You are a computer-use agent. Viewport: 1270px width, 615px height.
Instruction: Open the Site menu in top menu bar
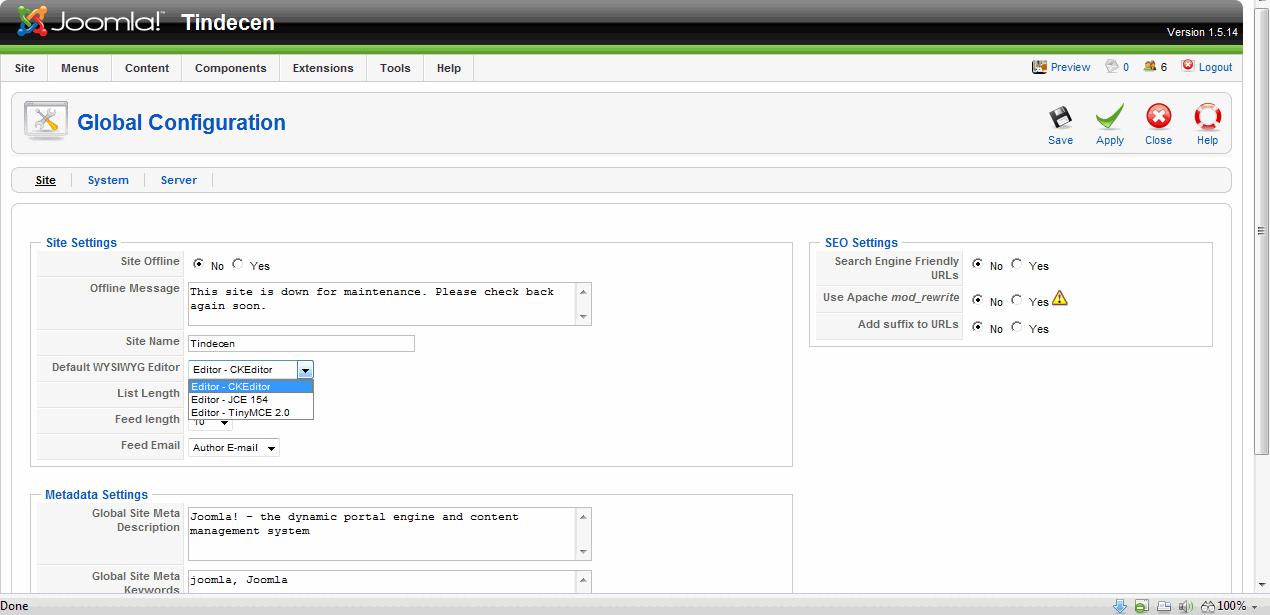point(25,68)
